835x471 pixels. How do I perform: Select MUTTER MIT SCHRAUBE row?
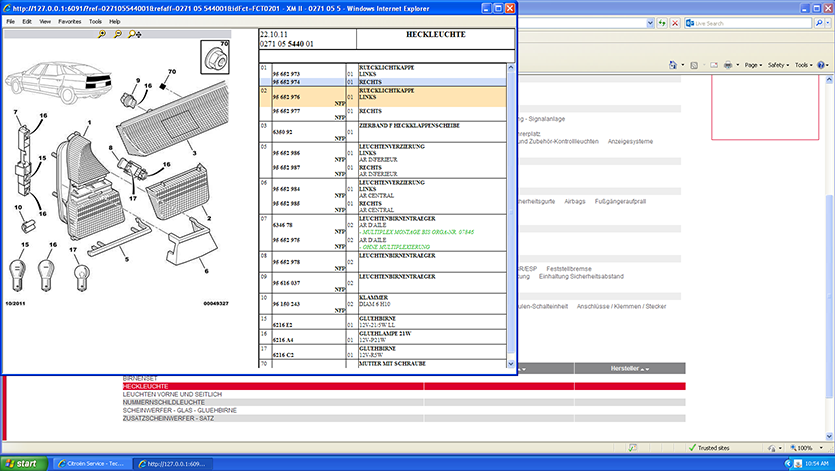383,364
